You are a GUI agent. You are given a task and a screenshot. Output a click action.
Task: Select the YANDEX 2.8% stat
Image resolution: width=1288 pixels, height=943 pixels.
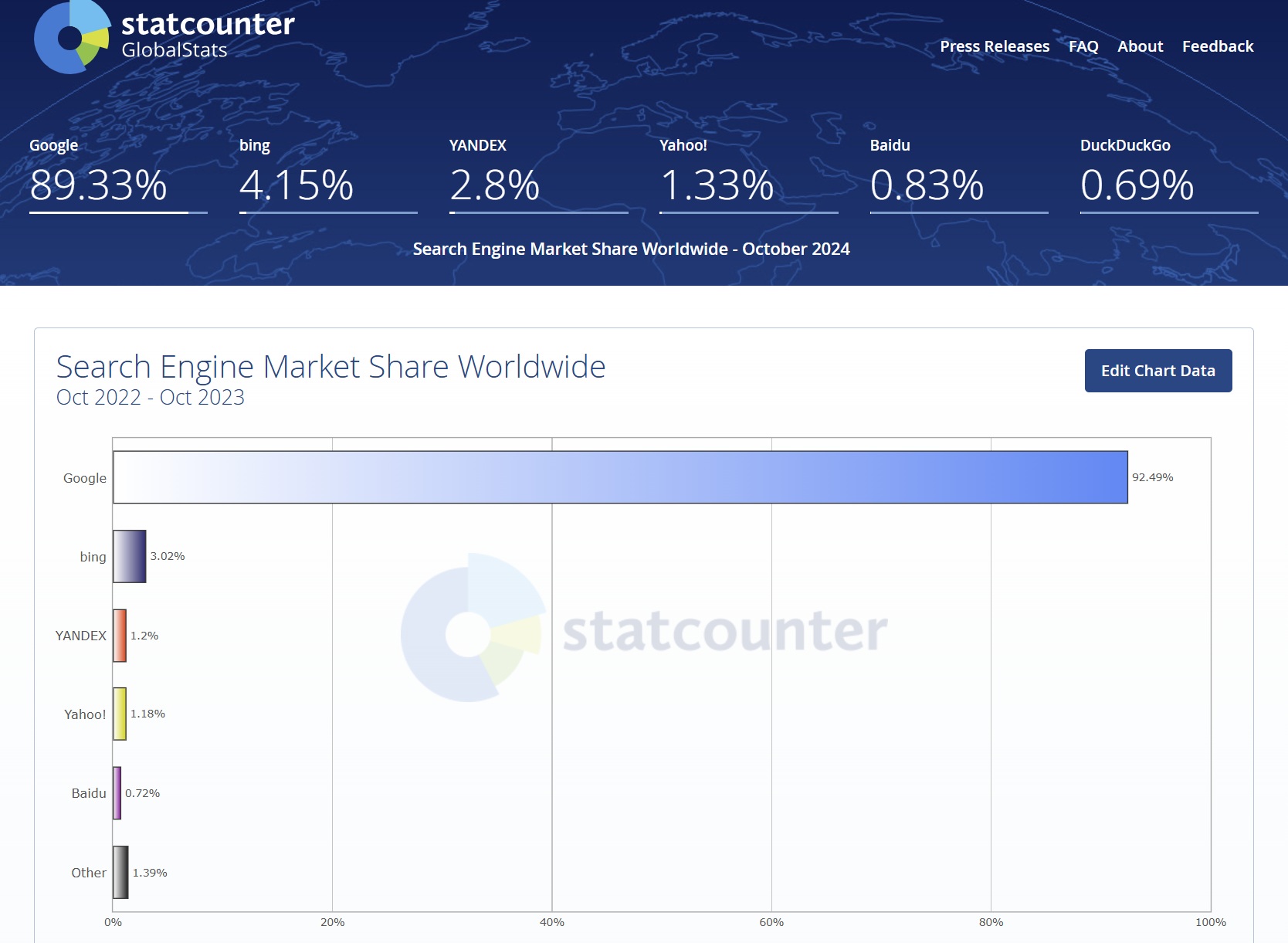click(538, 175)
